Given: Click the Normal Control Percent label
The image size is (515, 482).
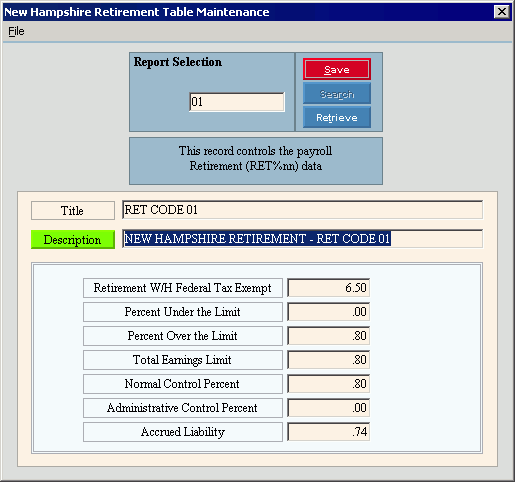Looking at the screenshot, I should tap(183, 384).
